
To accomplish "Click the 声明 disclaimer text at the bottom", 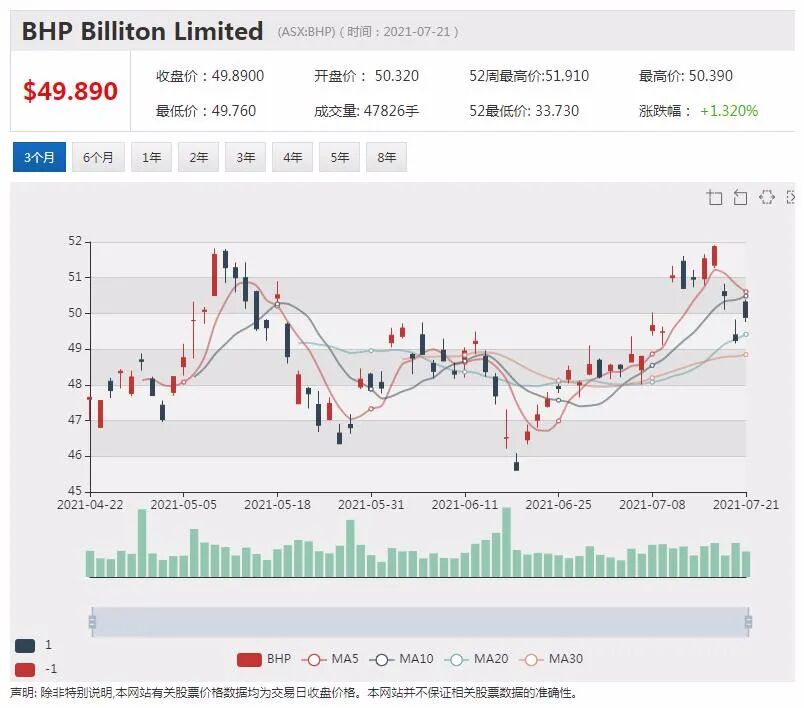I will [294, 693].
